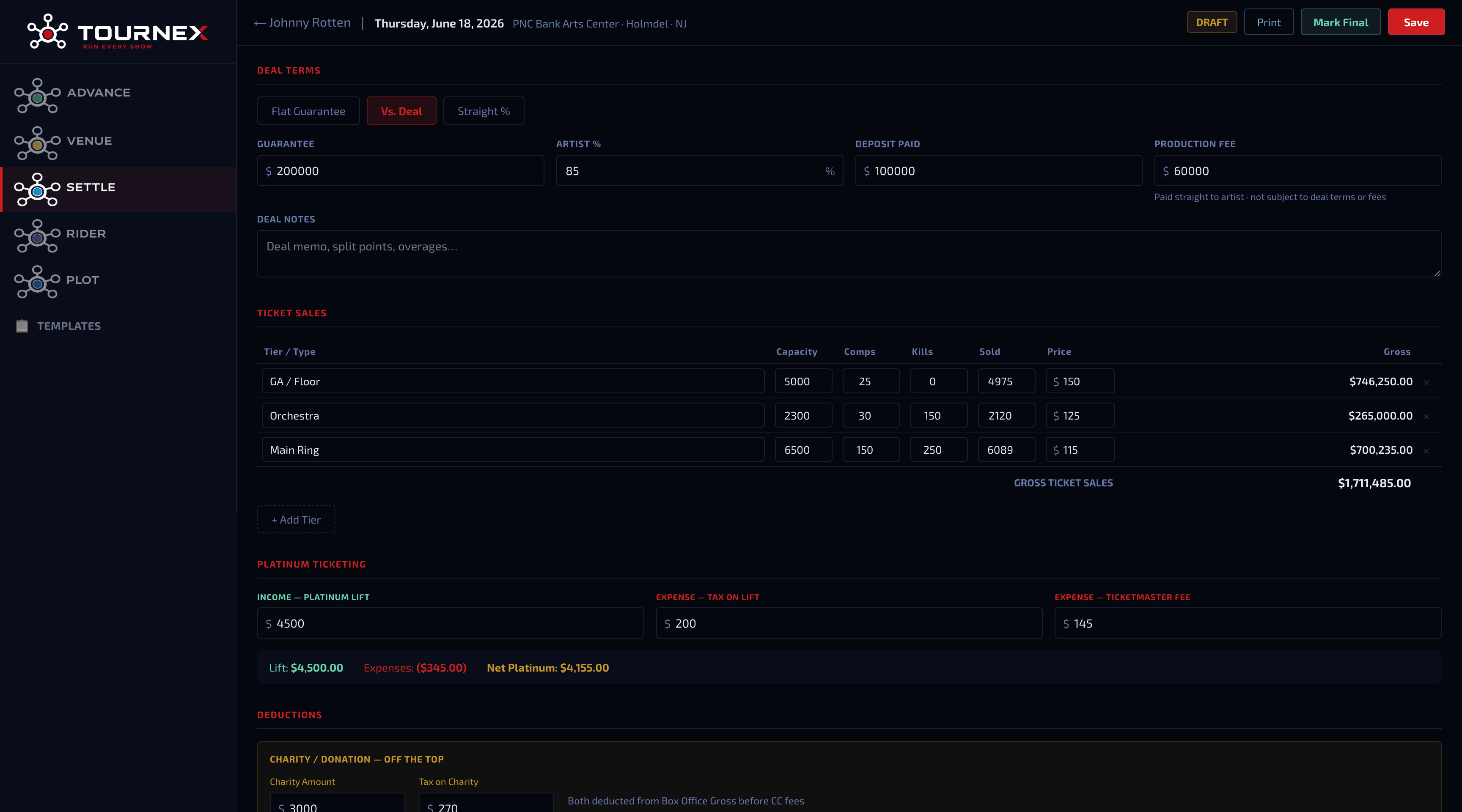Select the Vs. Deal option
Image resolution: width=1462 pixels, height=812 pixels.
[x=401, y=111]
